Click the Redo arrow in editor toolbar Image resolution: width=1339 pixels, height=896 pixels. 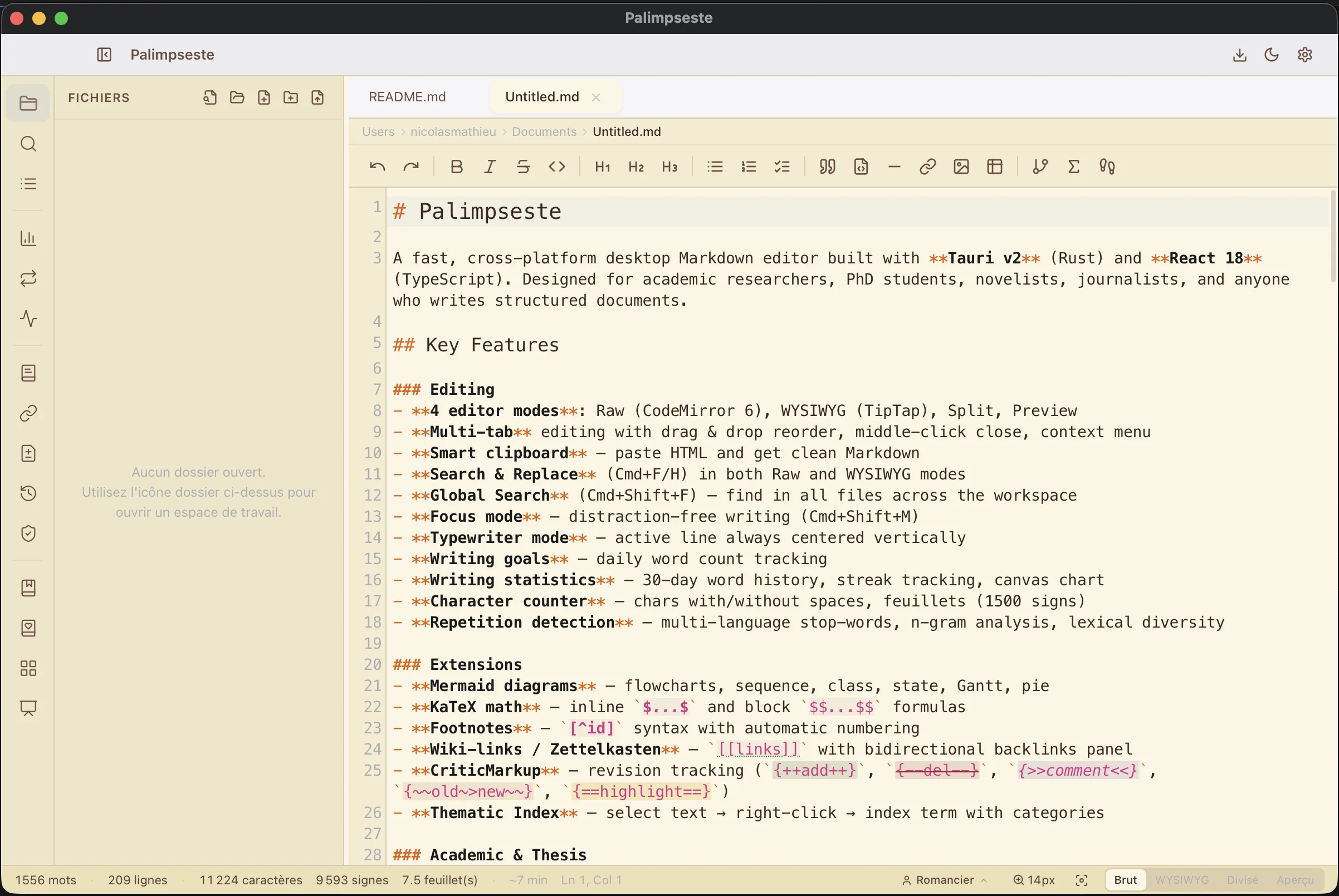[411, 167]
